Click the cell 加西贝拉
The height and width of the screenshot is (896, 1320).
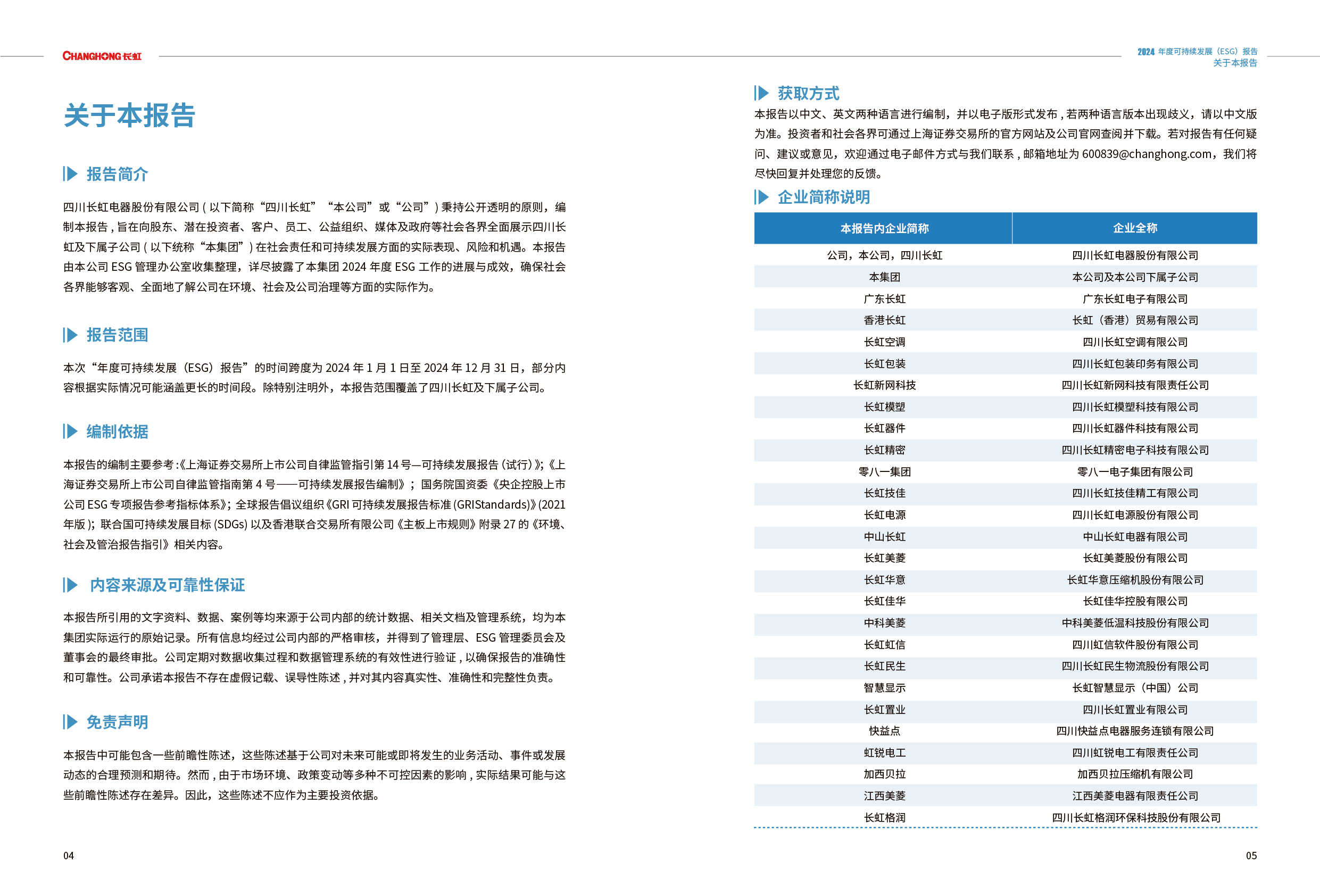(884, 774)
